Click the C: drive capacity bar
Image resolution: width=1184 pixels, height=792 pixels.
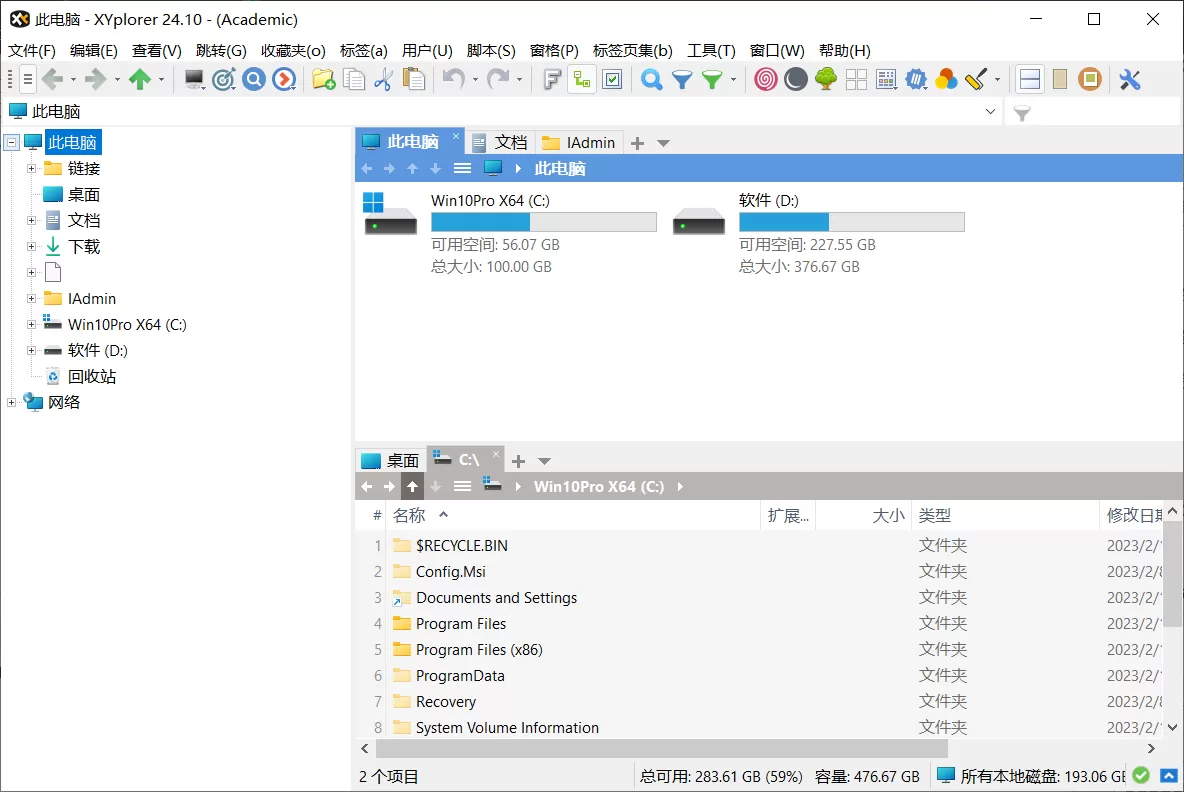pyautogui.click(x=545, y=221)
